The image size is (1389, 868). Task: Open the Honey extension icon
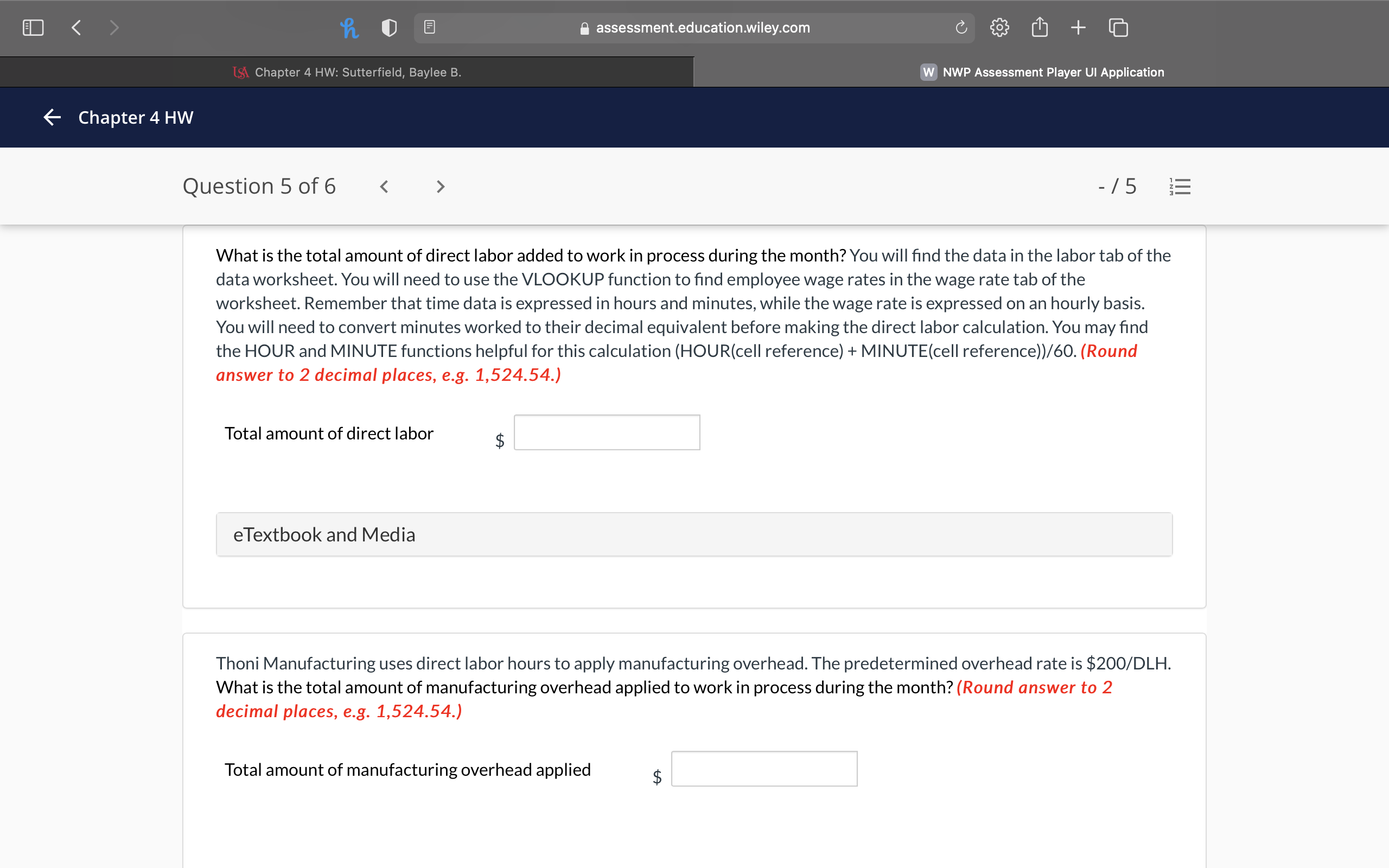click(x=349, y=28)
